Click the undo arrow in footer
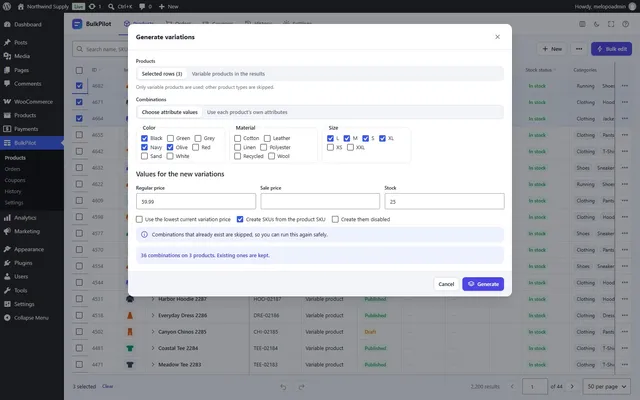Screen dimensions: 640x400 [x=283, y=387]
